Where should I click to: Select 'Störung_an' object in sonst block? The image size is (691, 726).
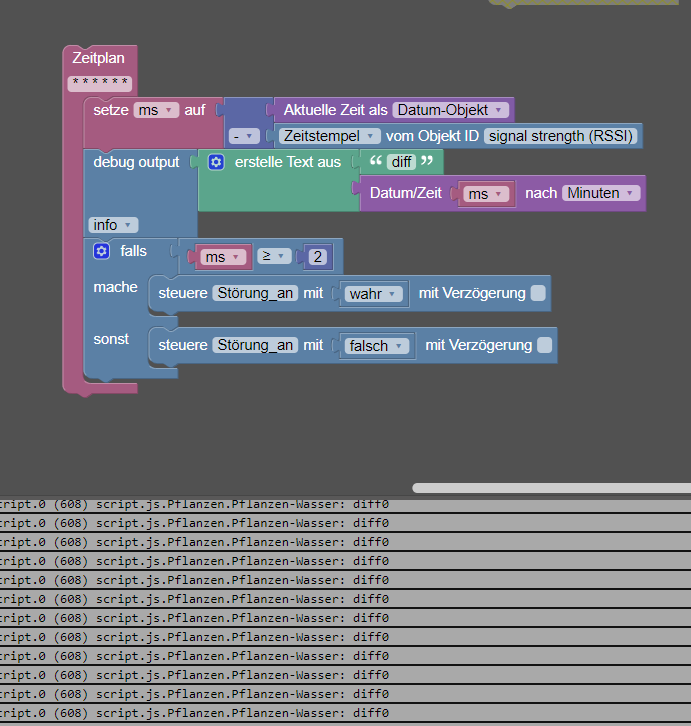click(x=255, y=345)
